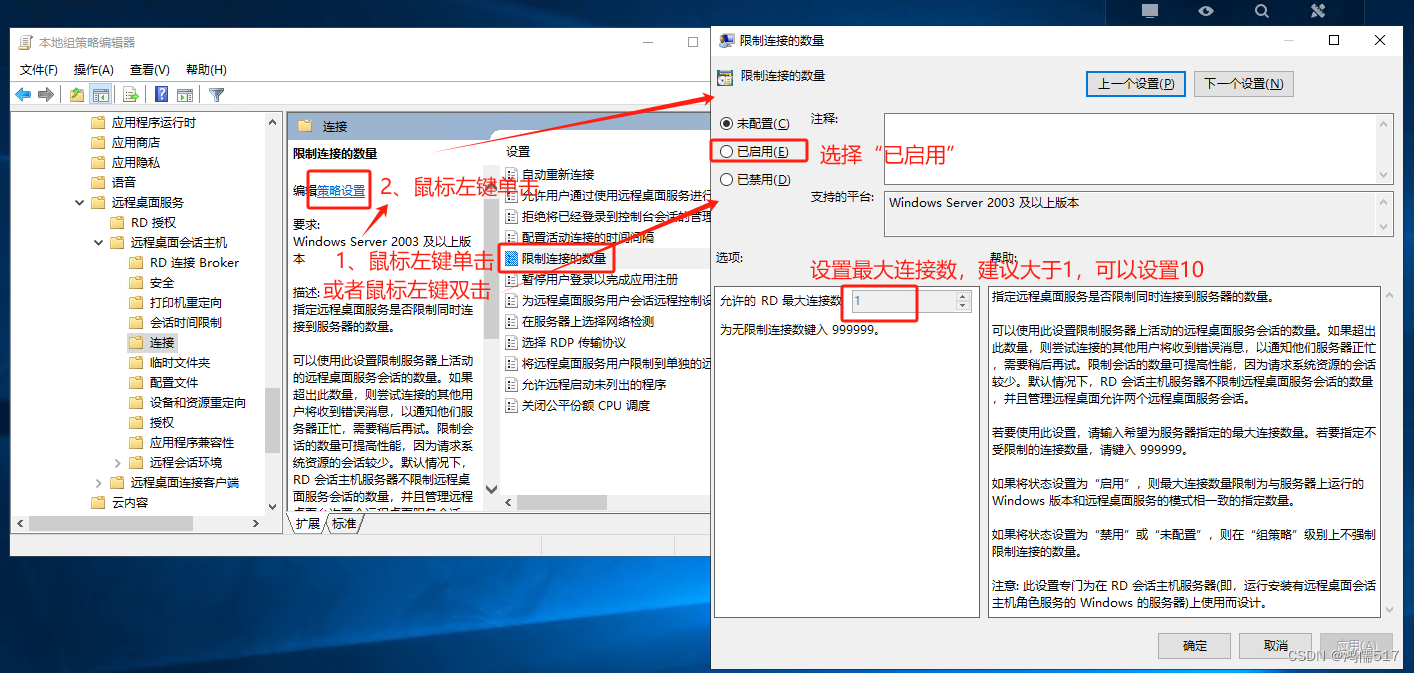Open the 操作(A) menu

coord(92,69)
